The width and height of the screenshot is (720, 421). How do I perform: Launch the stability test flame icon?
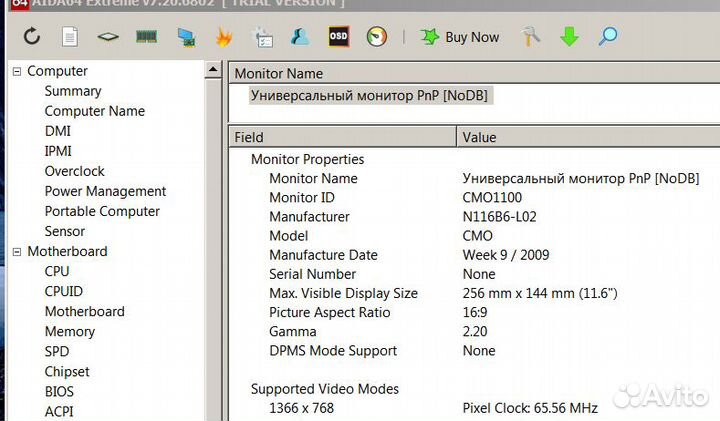[x=224, y=37]
